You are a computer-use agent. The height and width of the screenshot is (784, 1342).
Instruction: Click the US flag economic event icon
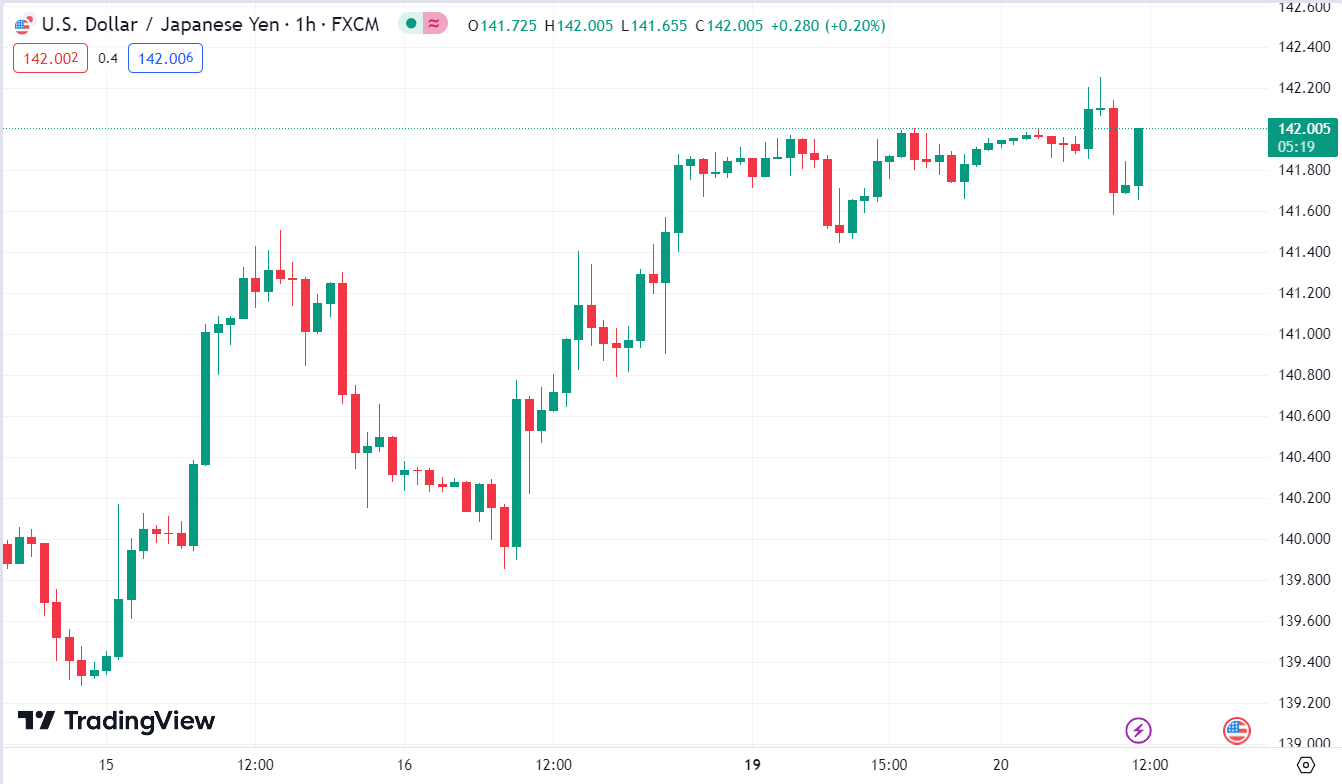(1237, 730)
